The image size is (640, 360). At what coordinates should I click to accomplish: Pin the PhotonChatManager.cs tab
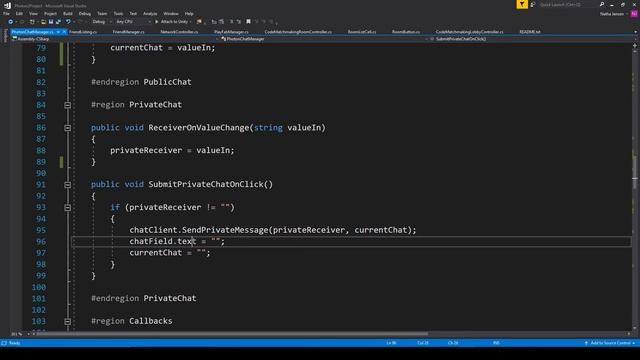pos(58,32)
